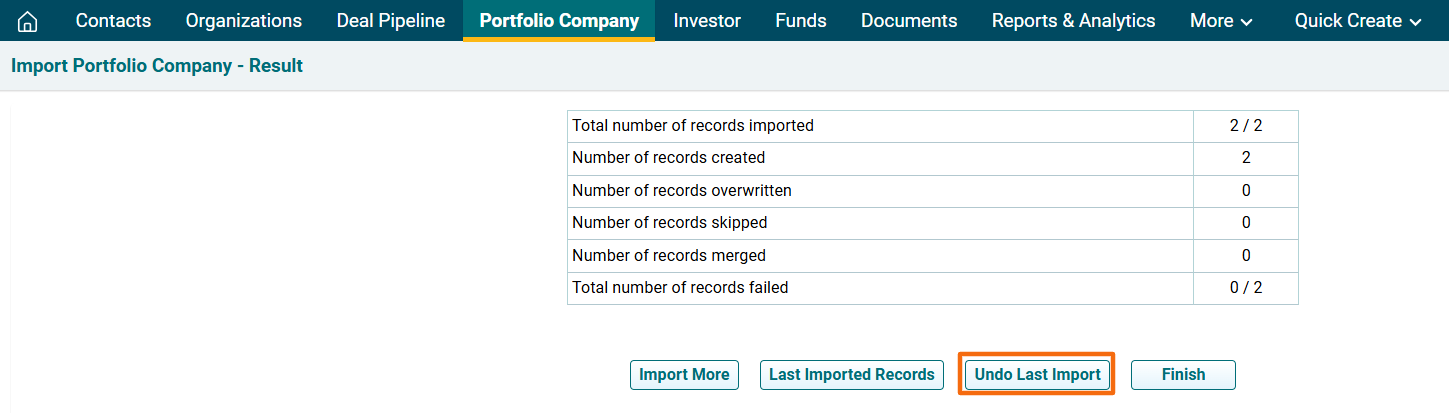Open the Contacts menu item
Screen dimensions: 1449x413
pos(113,21)
